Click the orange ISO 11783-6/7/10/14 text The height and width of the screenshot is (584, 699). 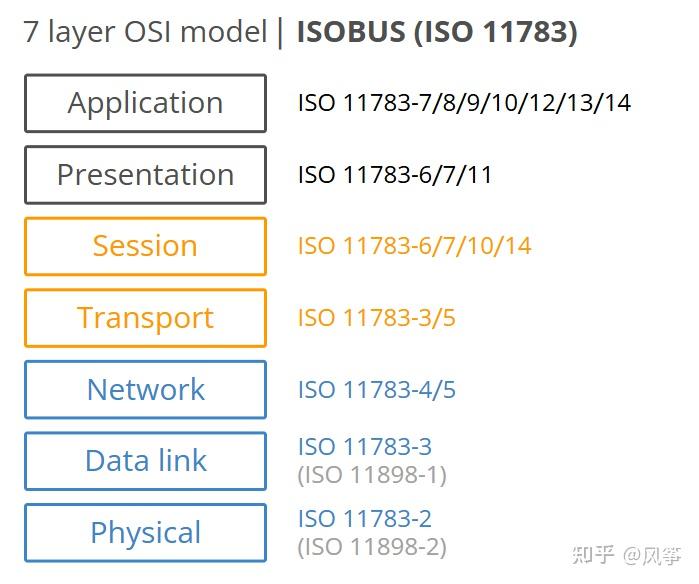click(415, 246)
